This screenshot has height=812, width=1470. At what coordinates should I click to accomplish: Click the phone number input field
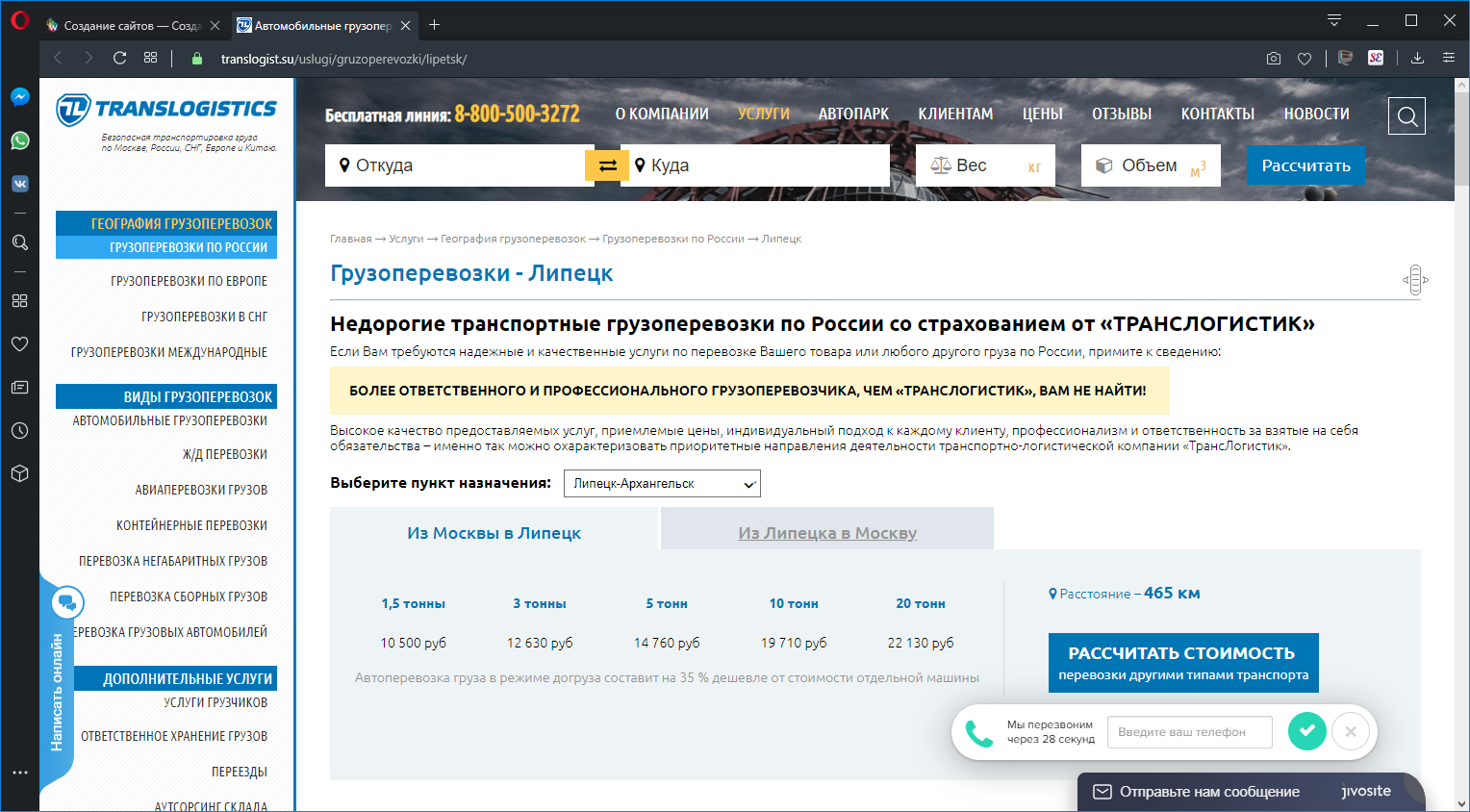coord(1189,732)
